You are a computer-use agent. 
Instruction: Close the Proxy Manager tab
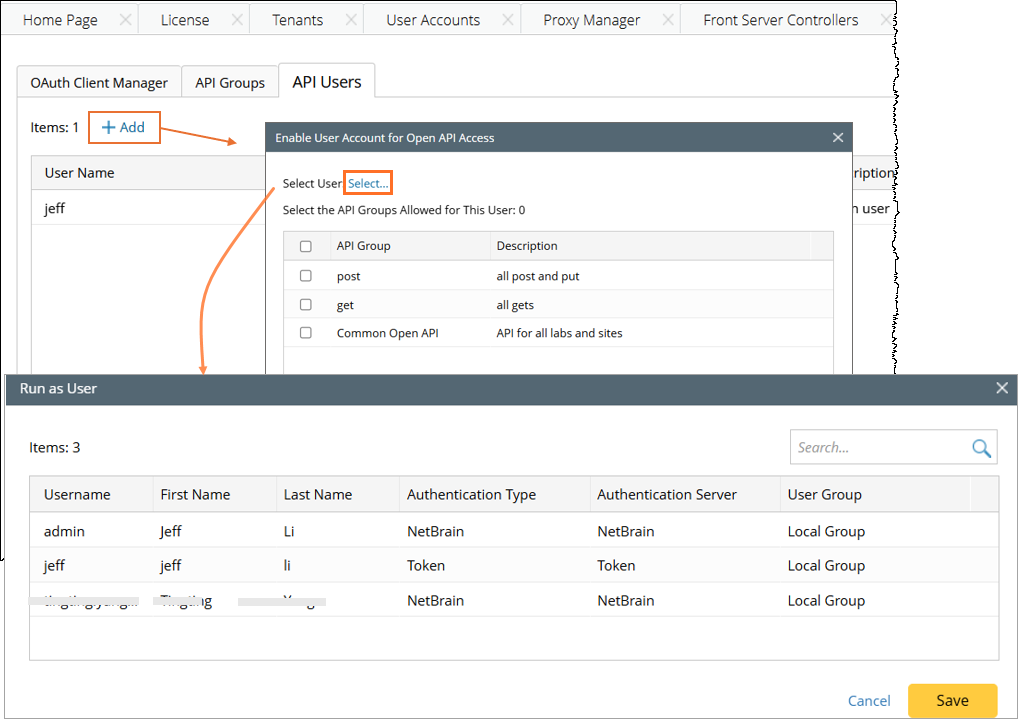[667, 20]
